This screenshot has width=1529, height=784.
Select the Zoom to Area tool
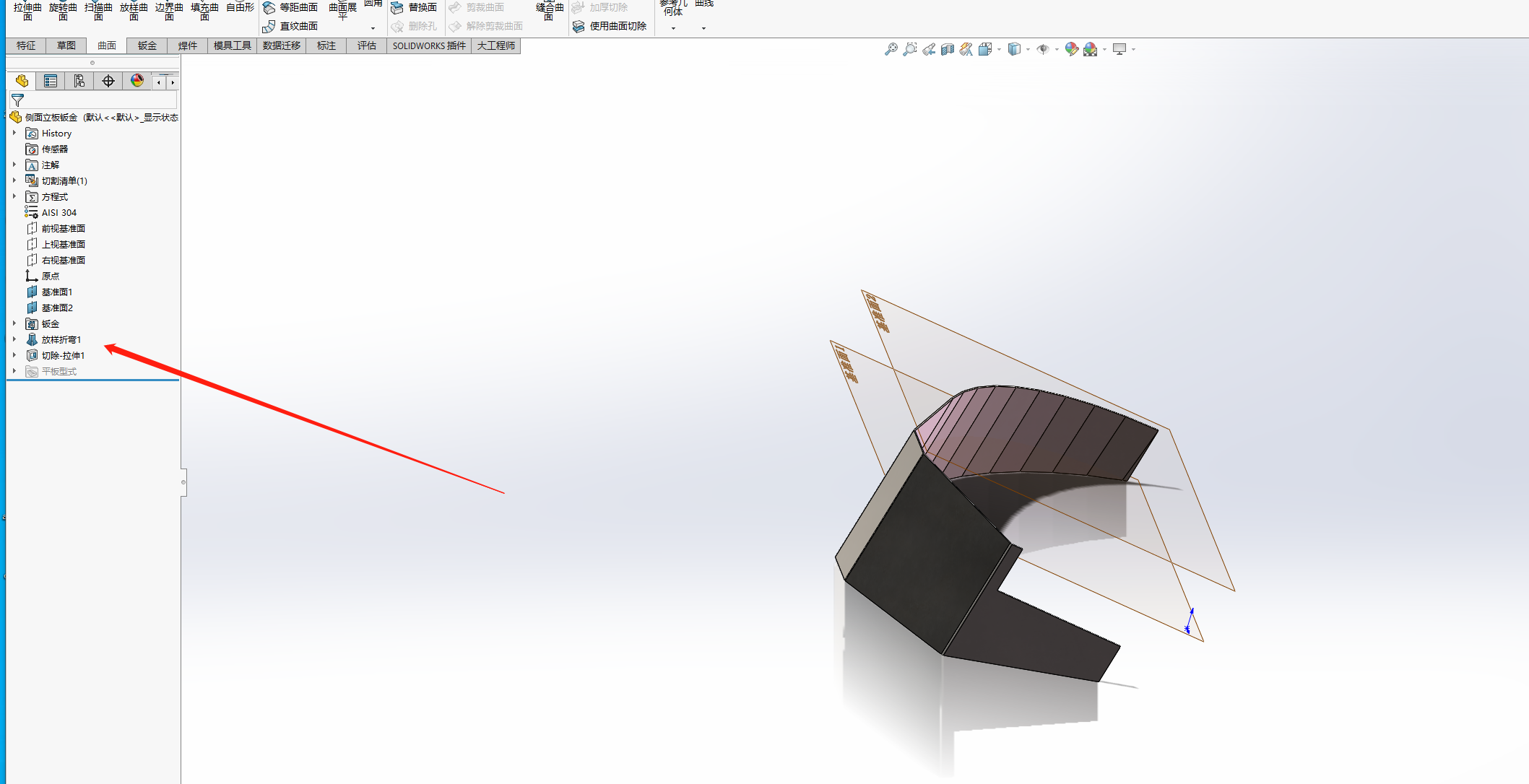pos(910,49)
